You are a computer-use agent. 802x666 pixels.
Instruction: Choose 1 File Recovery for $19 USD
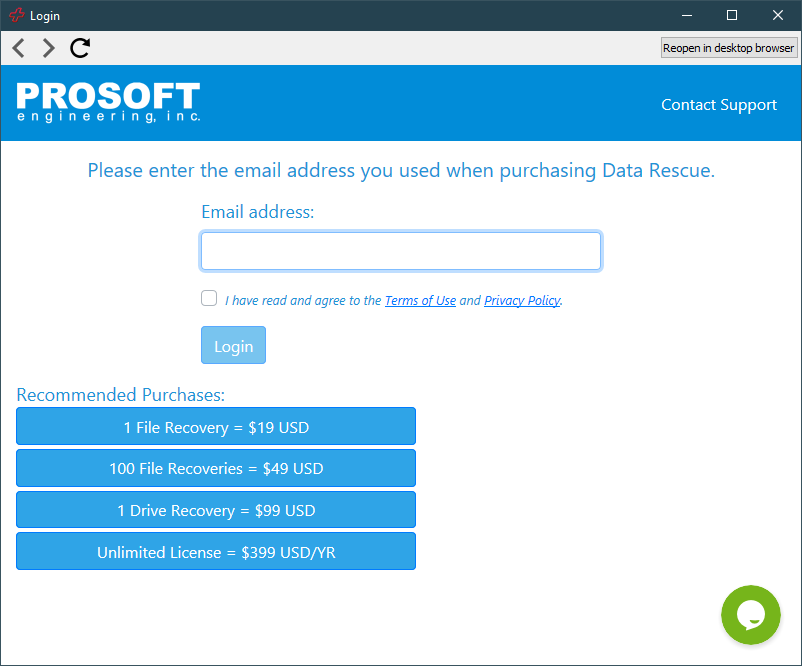click(x=216, y=426)
